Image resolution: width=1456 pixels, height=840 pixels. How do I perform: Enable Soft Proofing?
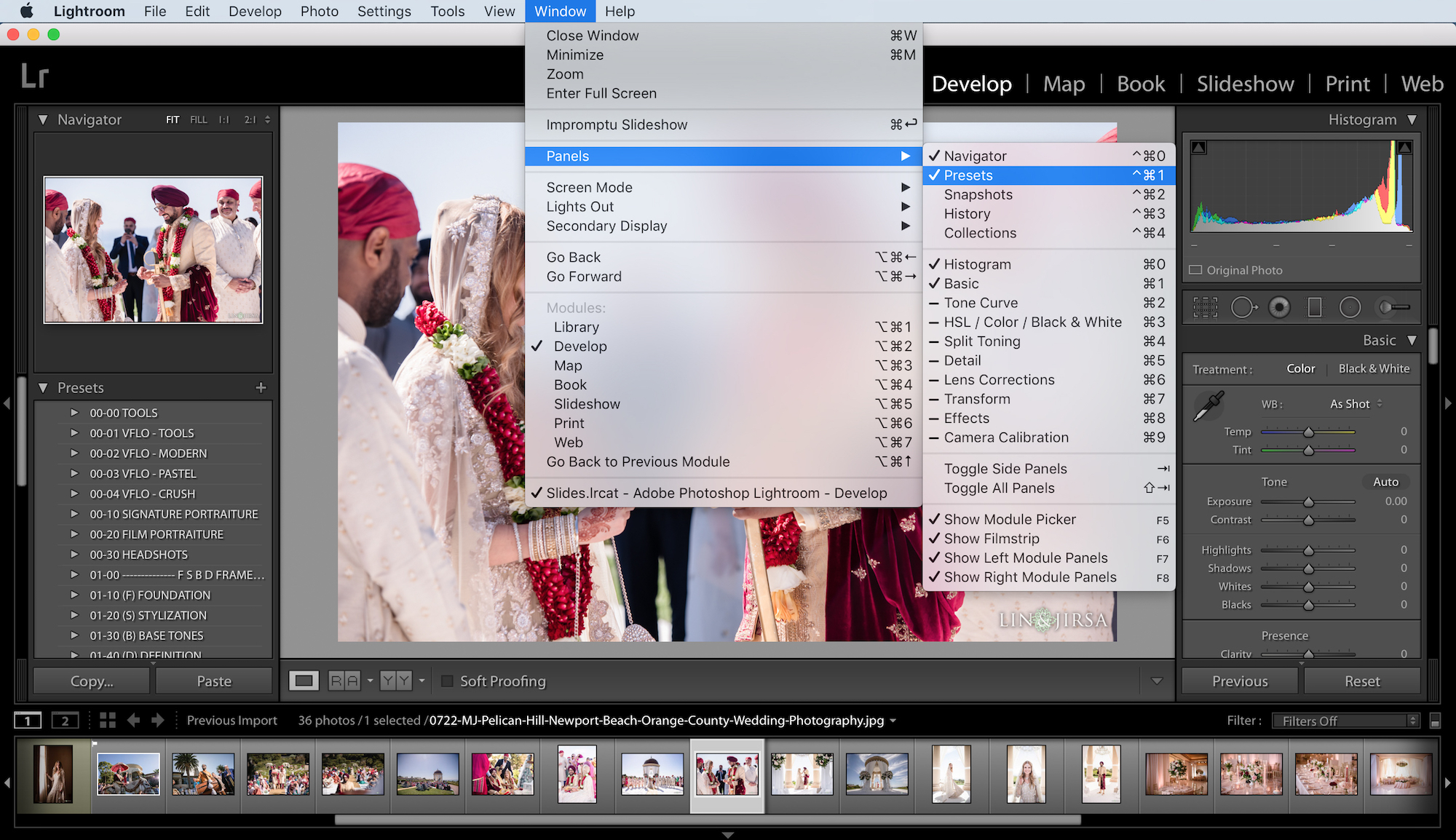(448, 681)
